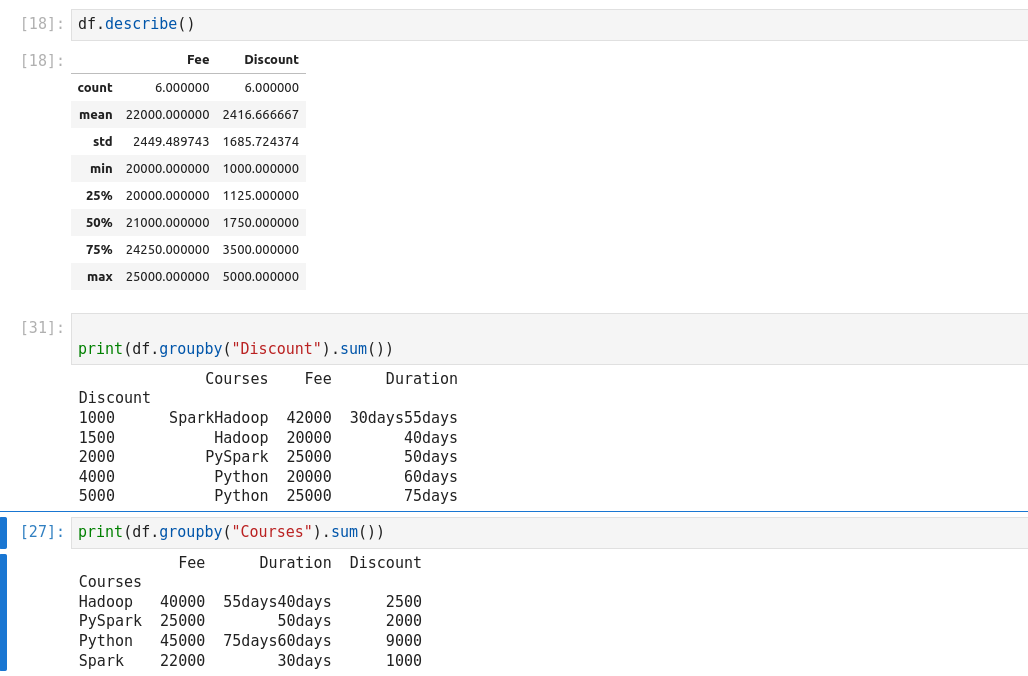Click SparkHadoop in the Discount groupby output
This screenshot has height=676, width=1028.
218,418
